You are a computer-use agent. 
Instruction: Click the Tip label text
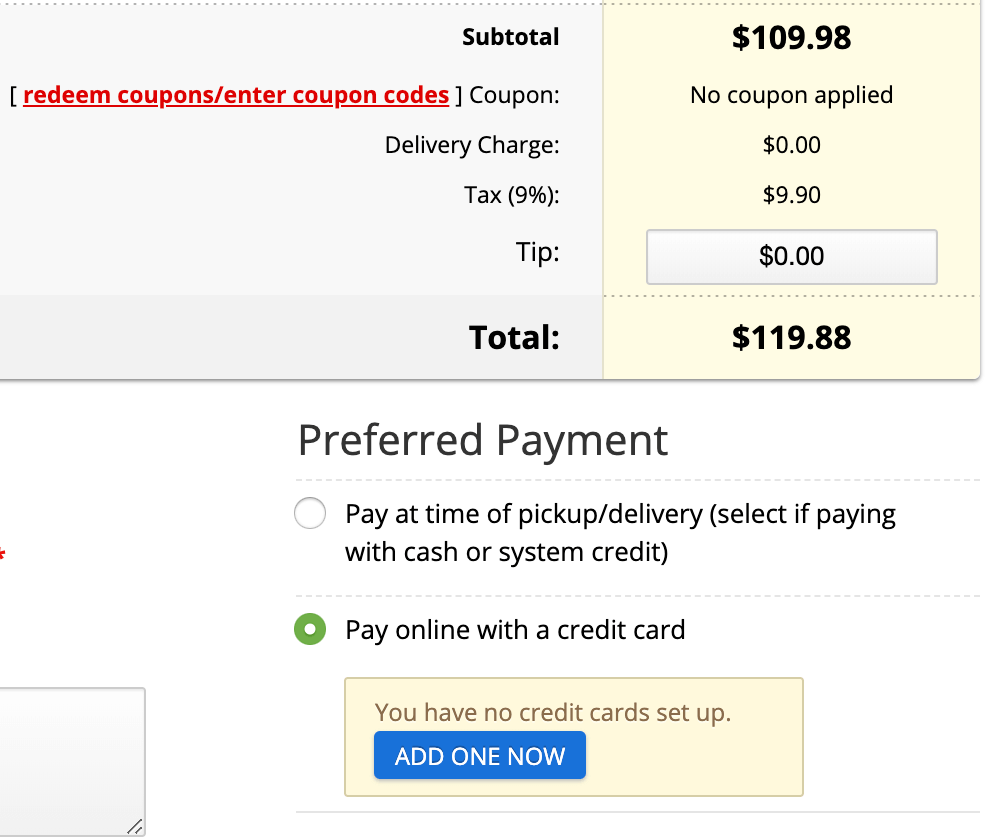tap(538, 252)
